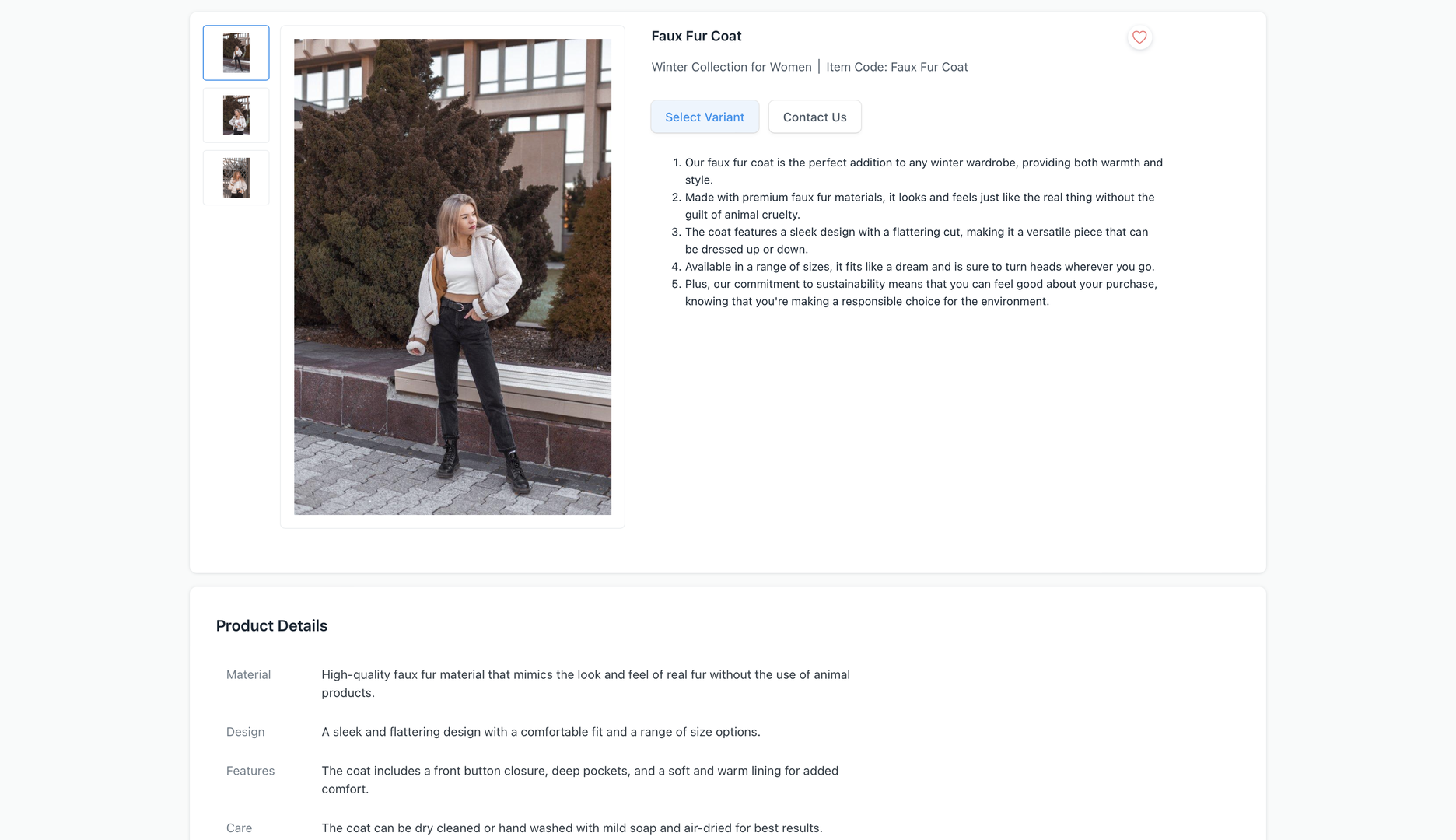The image size is (1456, 840).
Task: View the third product thumbnail
Action: tap(236, 177)
